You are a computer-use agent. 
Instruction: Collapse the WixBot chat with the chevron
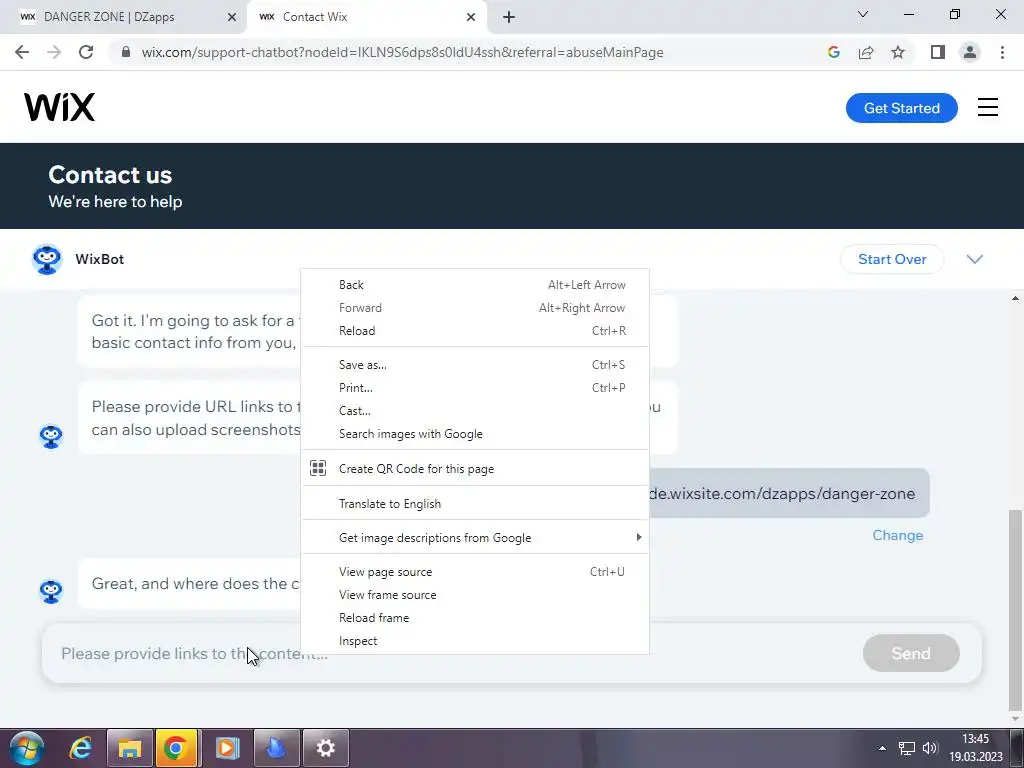tap(974, 259)
